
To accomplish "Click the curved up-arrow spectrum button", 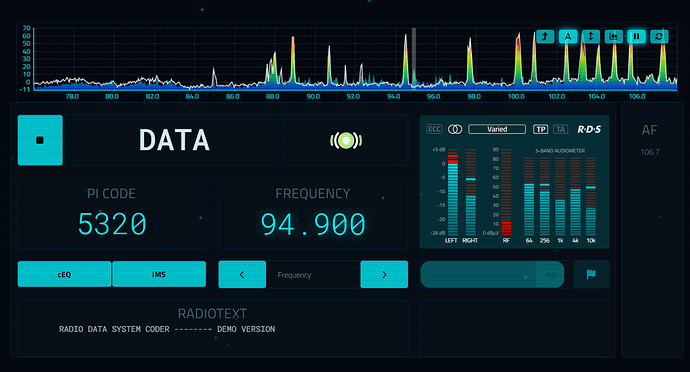I will 545,37.
